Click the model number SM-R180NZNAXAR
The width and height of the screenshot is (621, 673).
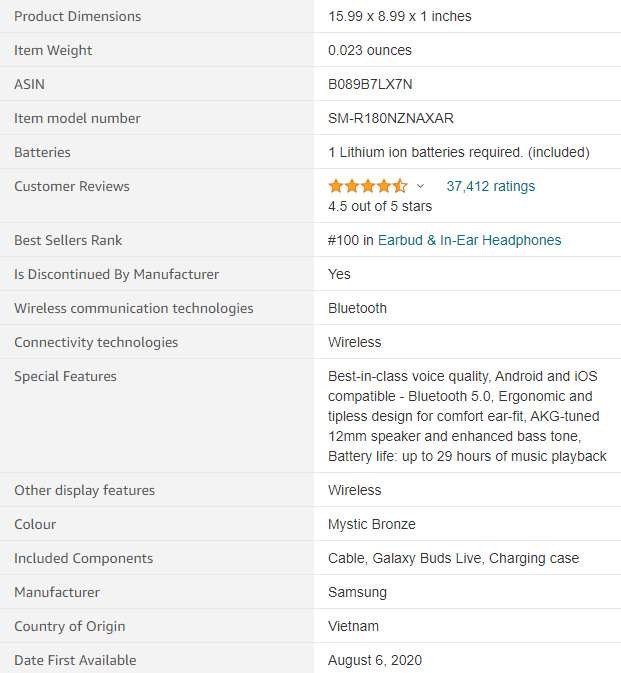pos(391,118)
